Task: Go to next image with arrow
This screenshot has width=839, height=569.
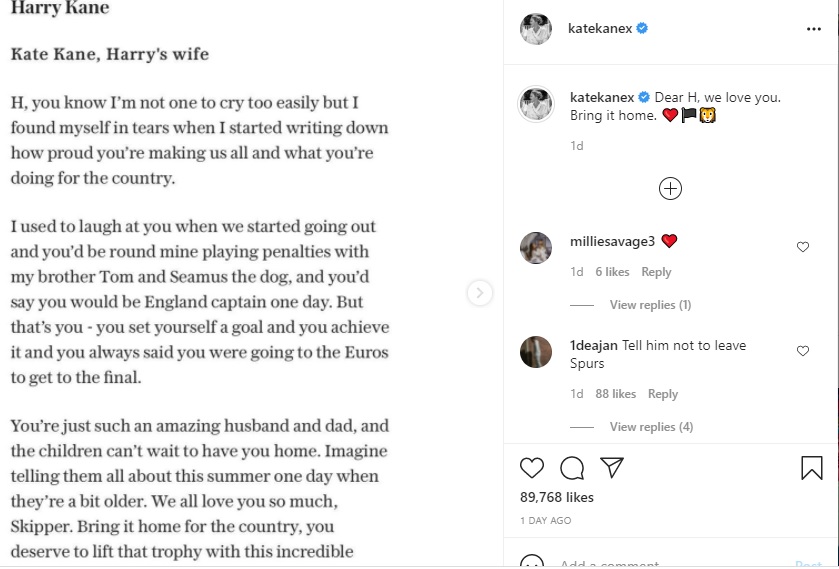Action: [x=480, y=292]
